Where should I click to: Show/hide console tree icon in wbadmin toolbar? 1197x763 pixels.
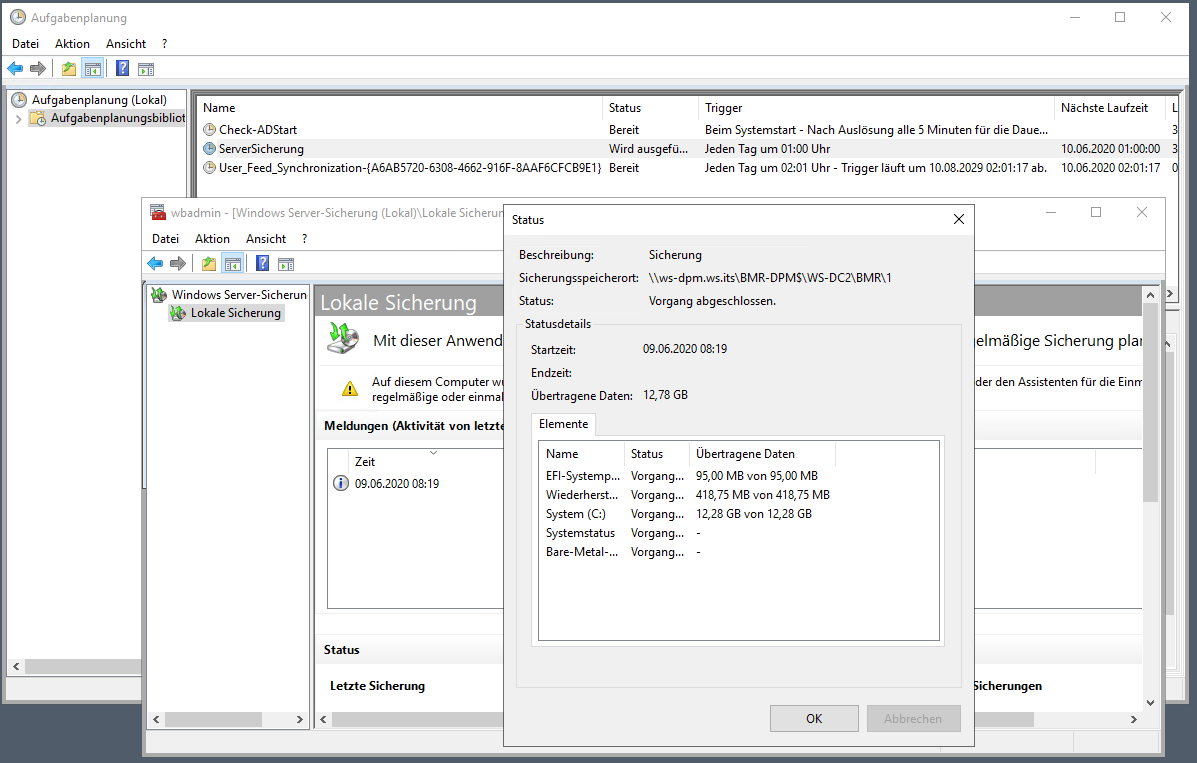click(x=233, y=263)
